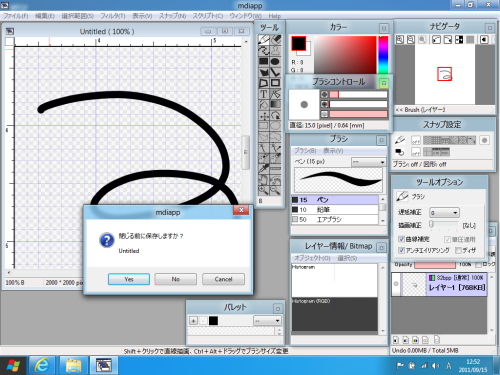Select the filled polygon tool
The height and width of the screenshot is (375, 500).
(x=264, y=72)
